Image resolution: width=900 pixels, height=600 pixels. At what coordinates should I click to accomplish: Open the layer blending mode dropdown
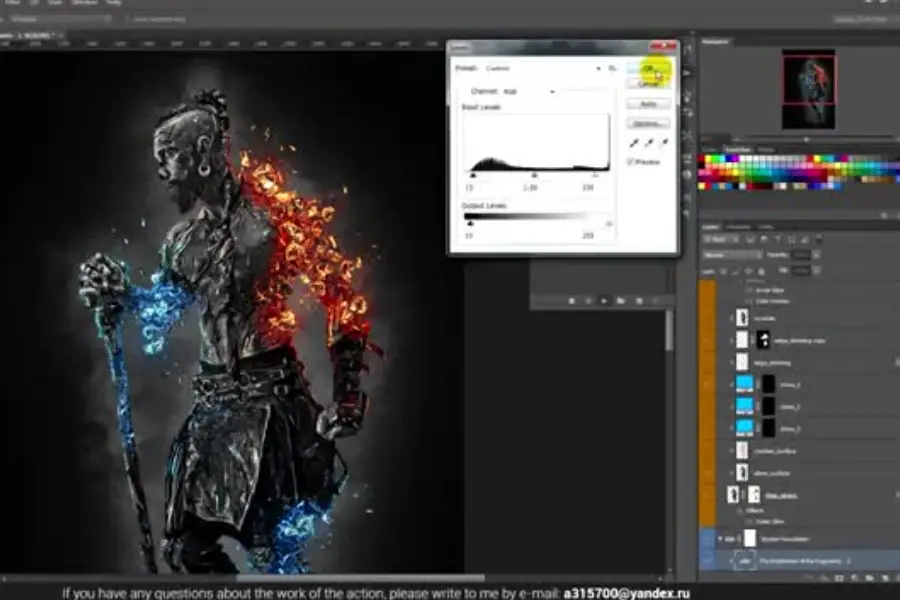[732, 255]
